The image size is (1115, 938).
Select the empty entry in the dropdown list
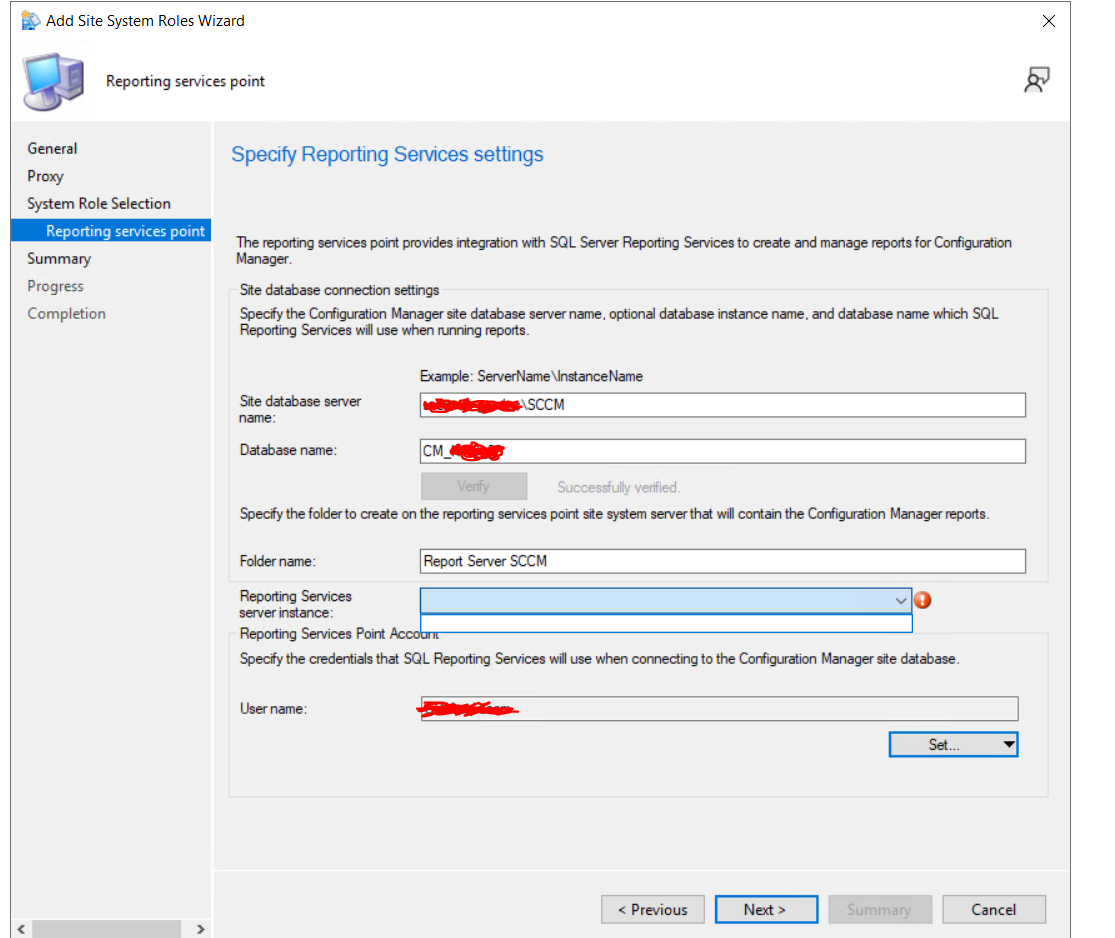click(x=666, y=623)
